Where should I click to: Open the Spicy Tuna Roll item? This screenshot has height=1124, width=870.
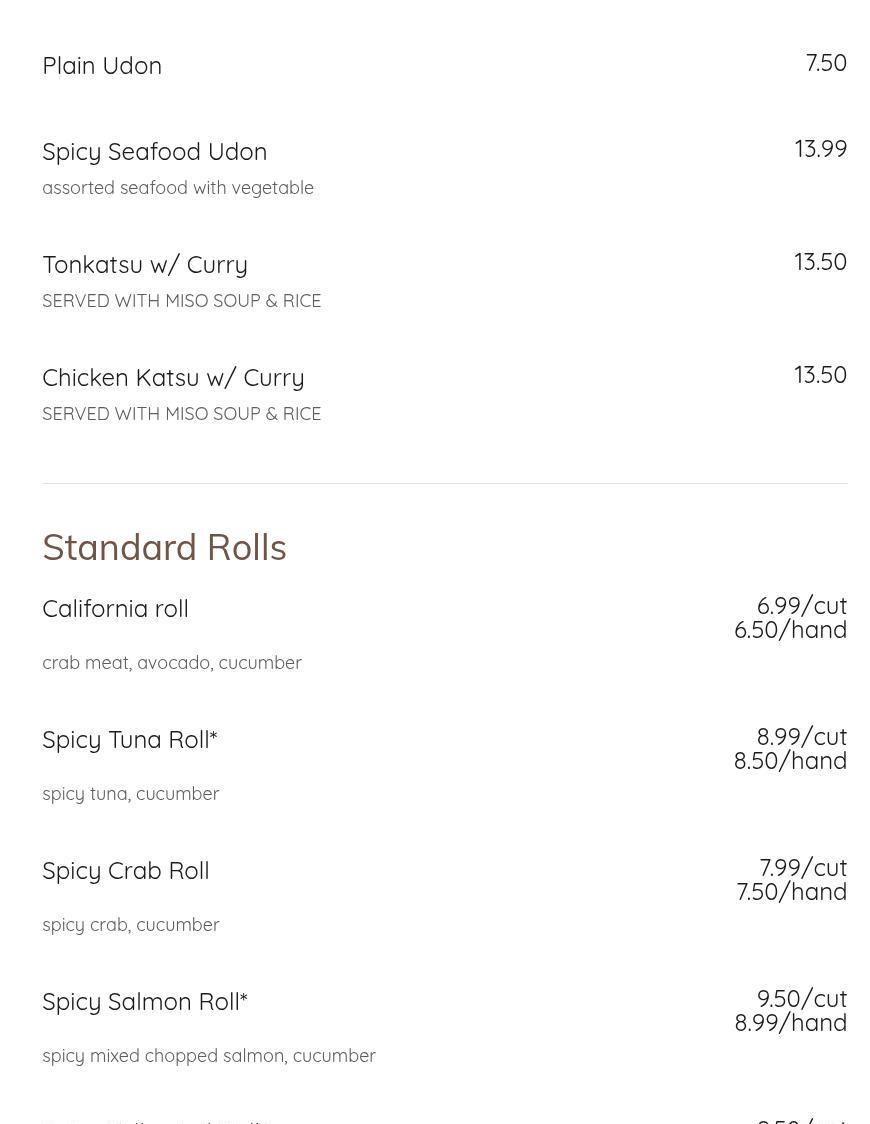coord(129,739)
